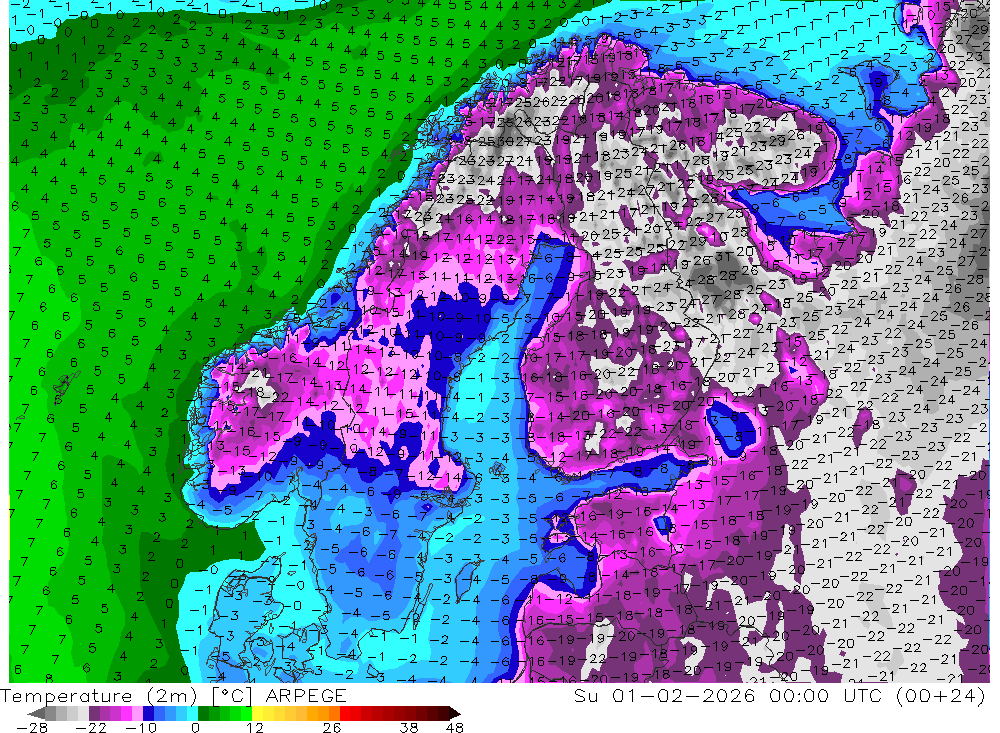Pick the dark blue swatch in the color scale

pos(148,713)
